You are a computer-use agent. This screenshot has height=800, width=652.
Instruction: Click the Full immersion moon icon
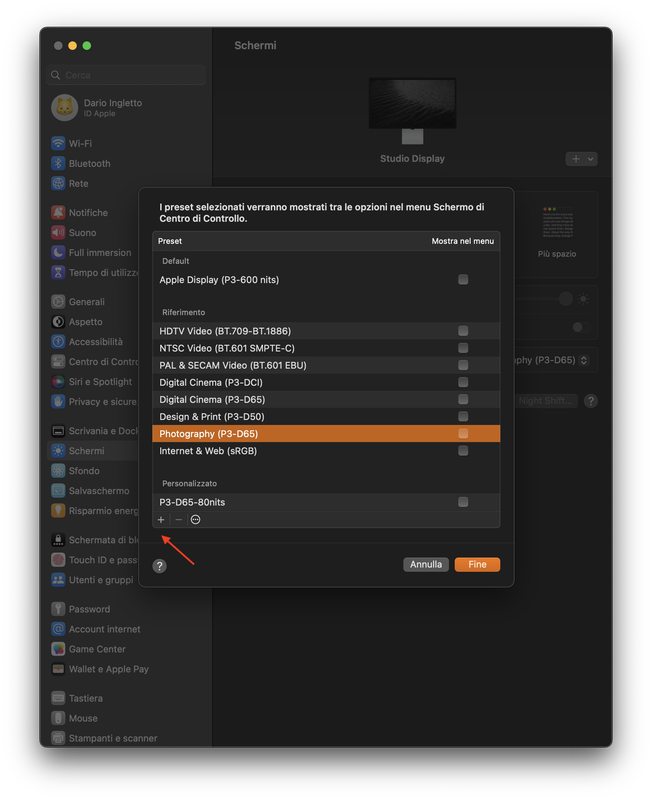tap(58, 253)
